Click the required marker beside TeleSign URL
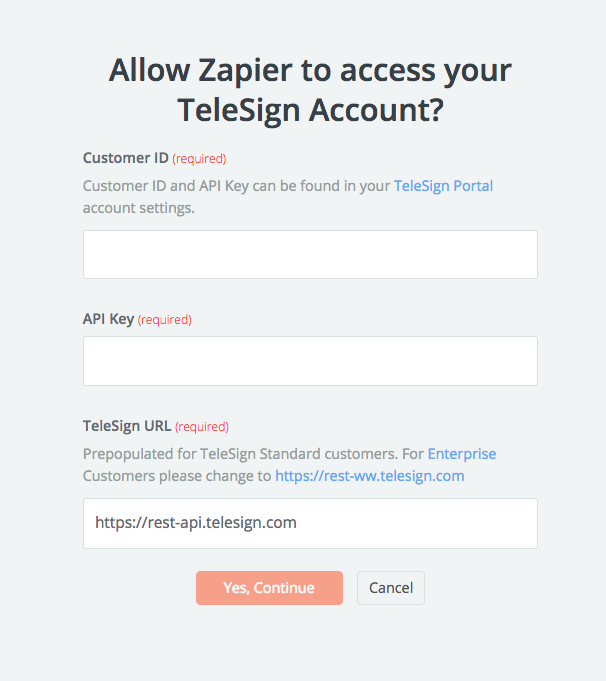 coord(201,427)
